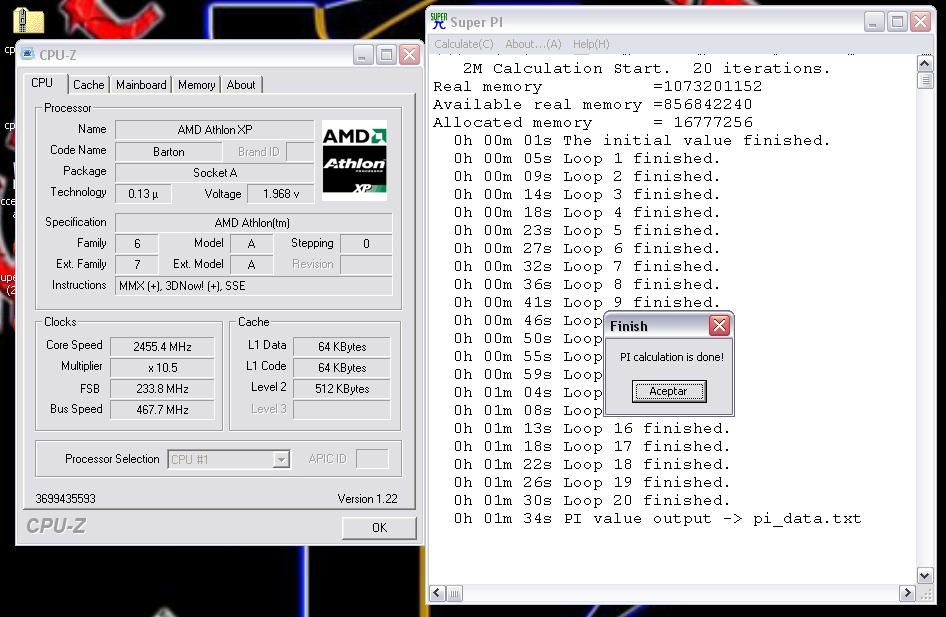Click the vertical scrollbar down arrow in Super PI
The width and height of the screenshot is (946, 617).
[x=925, y=575]
